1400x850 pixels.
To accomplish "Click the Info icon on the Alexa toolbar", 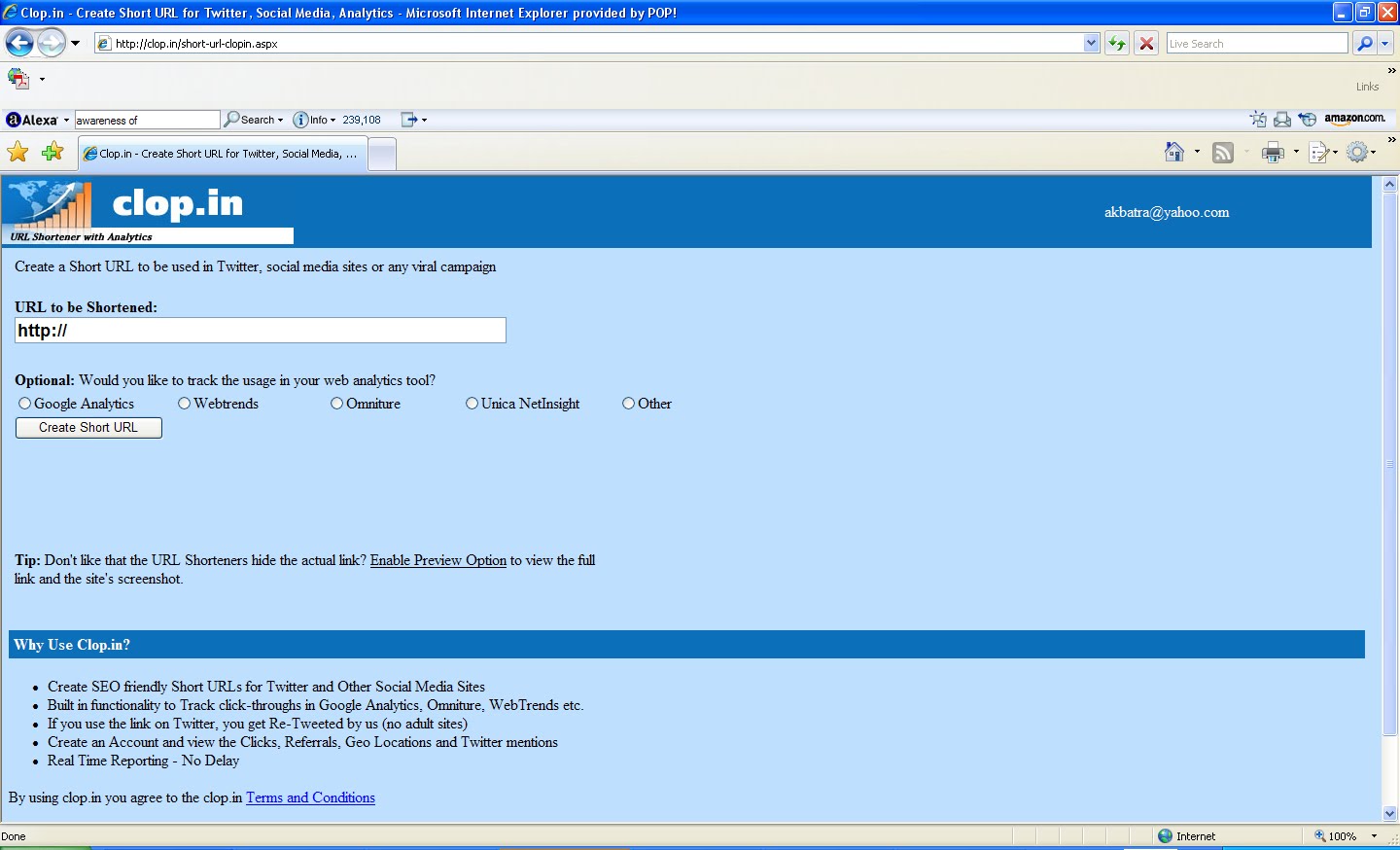I will point(301,119).
